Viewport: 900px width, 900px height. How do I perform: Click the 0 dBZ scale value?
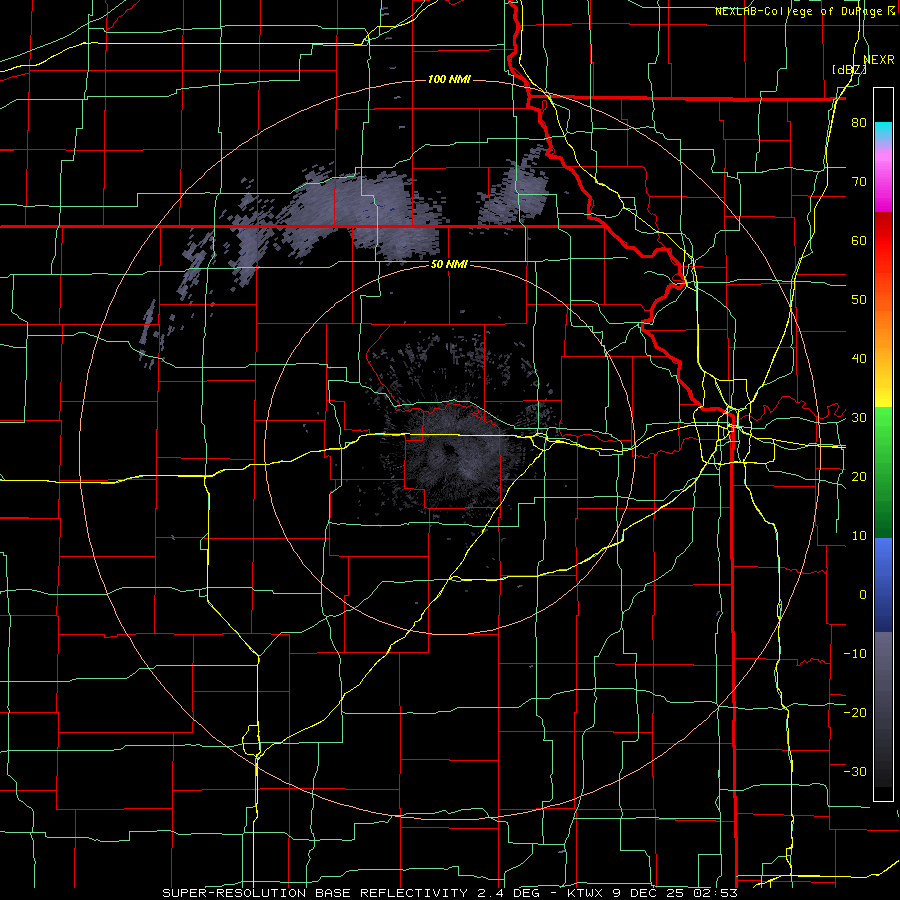[863, 595]
